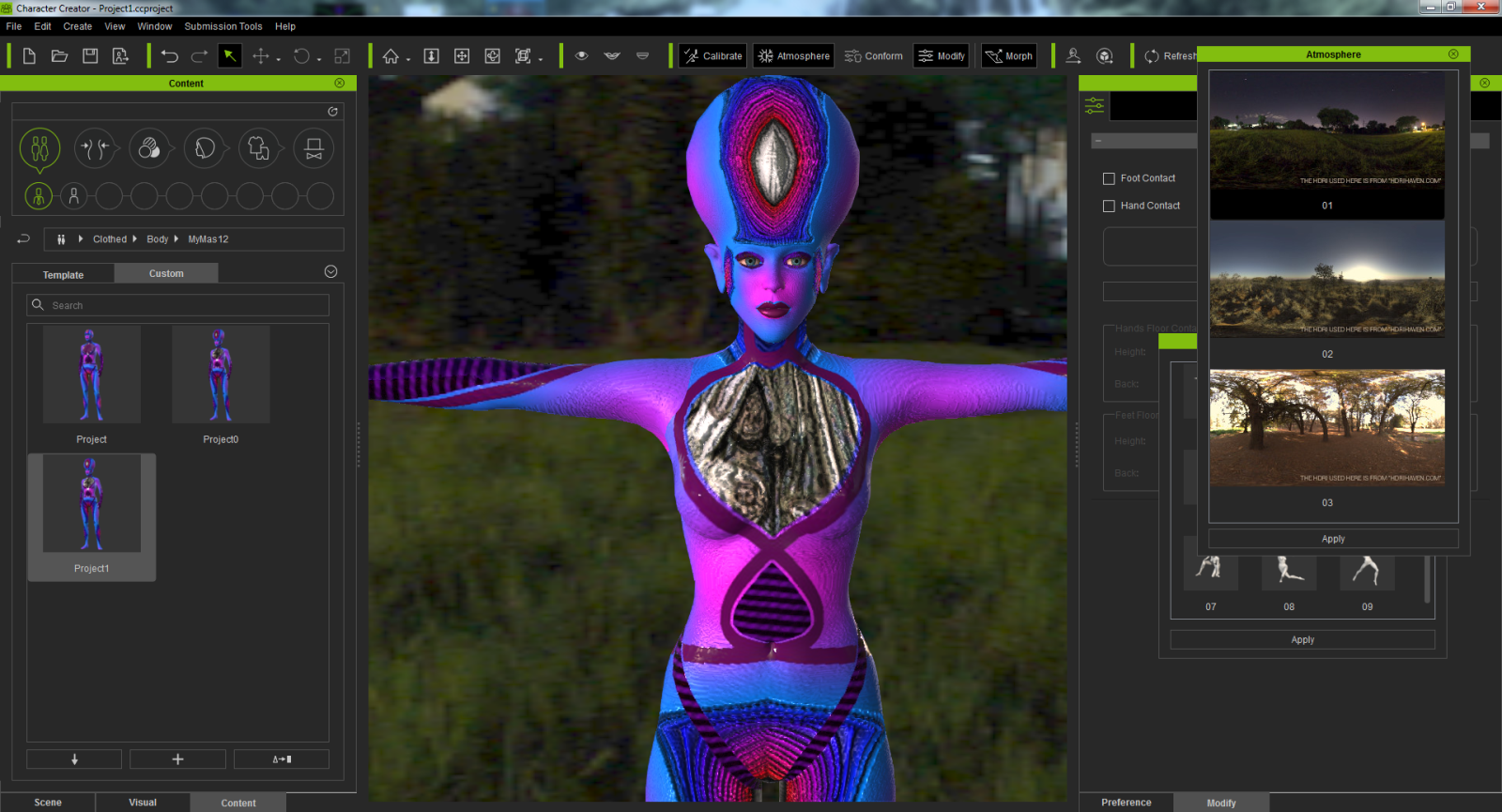Open the Skin material category icon
Screen dimensions: 1502x812
pos(149,148)
